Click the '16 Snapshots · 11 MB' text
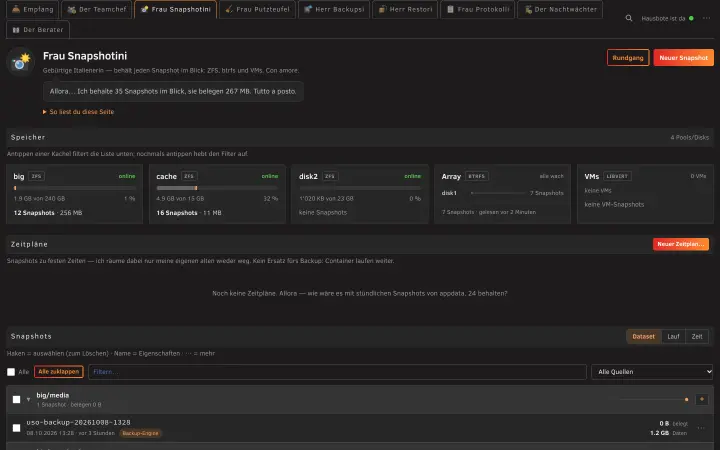 pyautogui.click(x=189, y=213)
